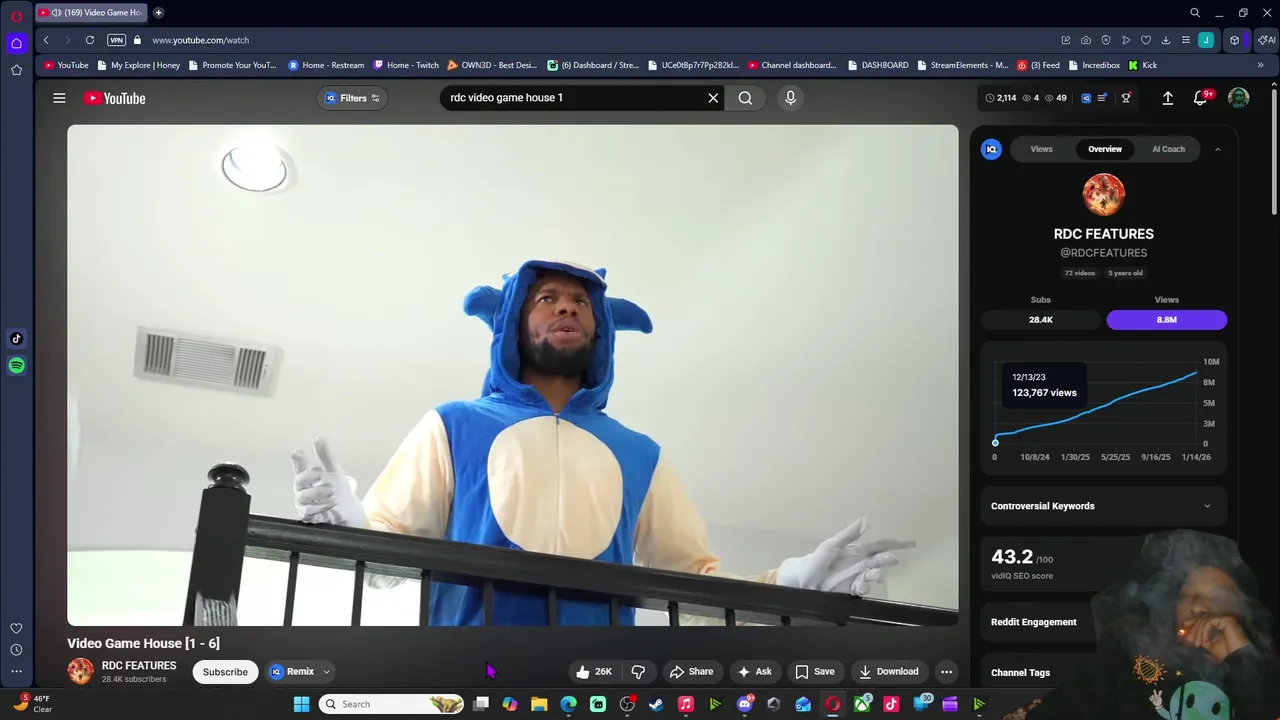The height and width of the screenshot is (720, 1280).
Task: Click the Ask button
Action: (754, 672)
